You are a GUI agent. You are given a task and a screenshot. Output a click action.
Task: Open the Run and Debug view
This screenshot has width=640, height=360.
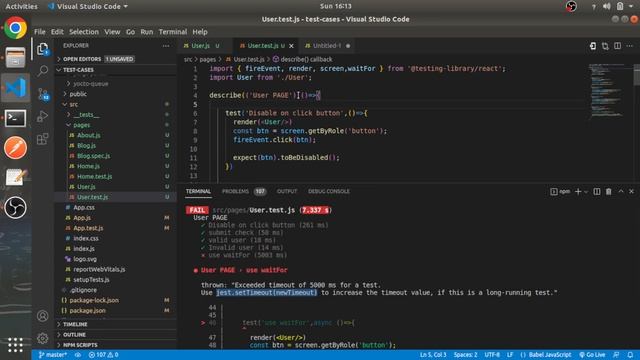click(42, 117)
